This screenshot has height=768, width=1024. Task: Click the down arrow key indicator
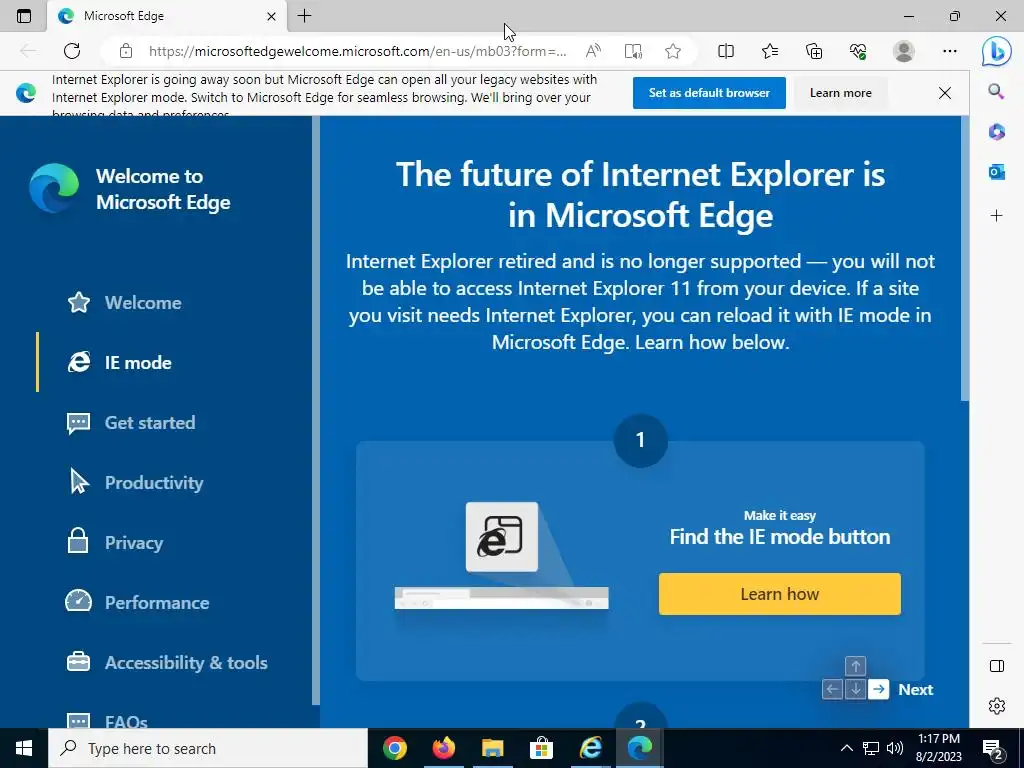[x=855, y=689]
